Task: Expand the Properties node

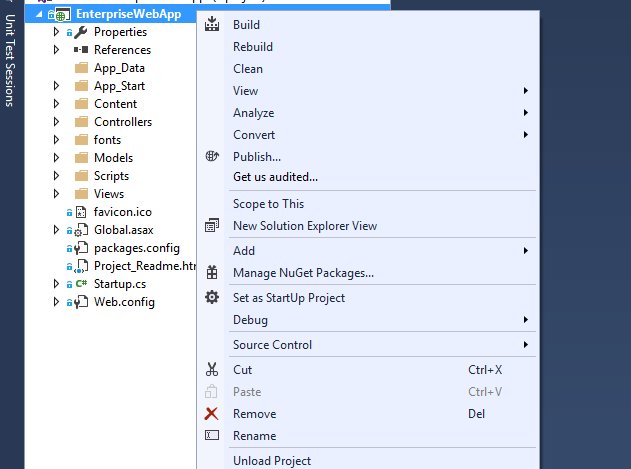Action: (x=56, y=32)
